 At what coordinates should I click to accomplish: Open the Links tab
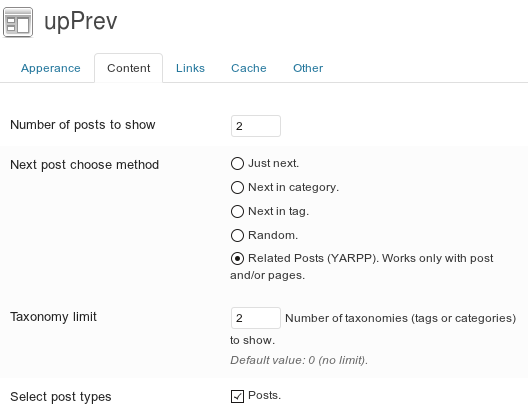pos(190,68)
